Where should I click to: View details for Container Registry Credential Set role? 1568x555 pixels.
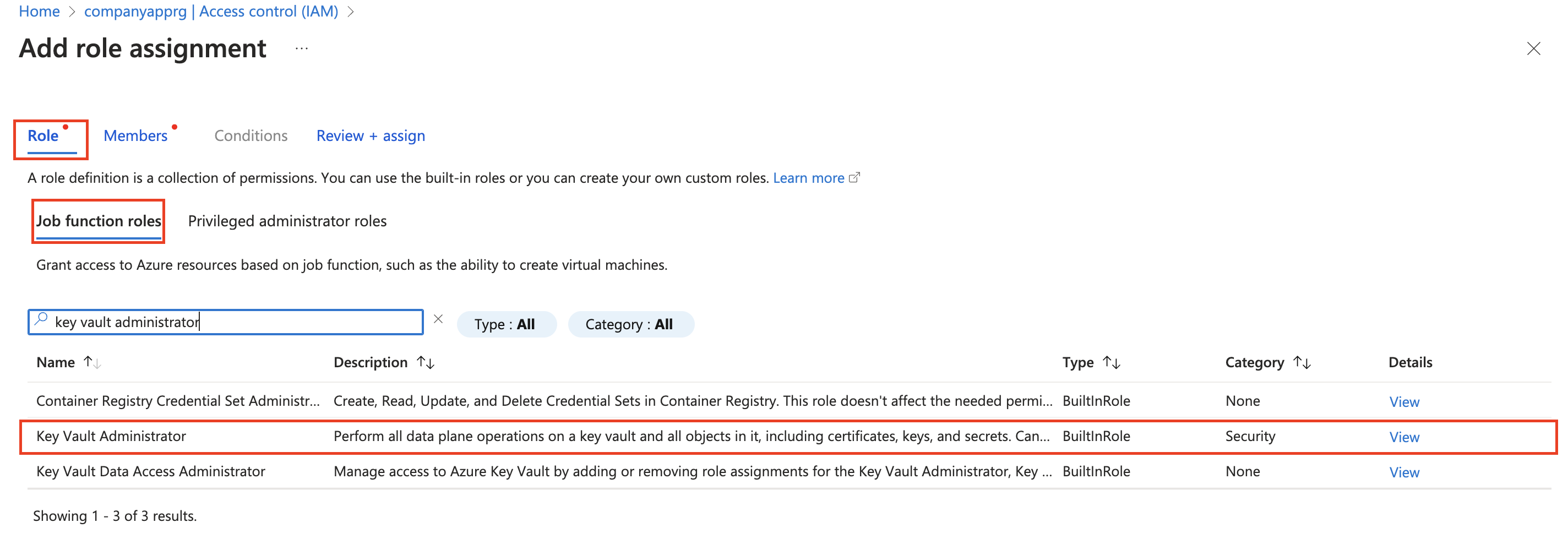pyautogui.click(x=1403, y=401)
